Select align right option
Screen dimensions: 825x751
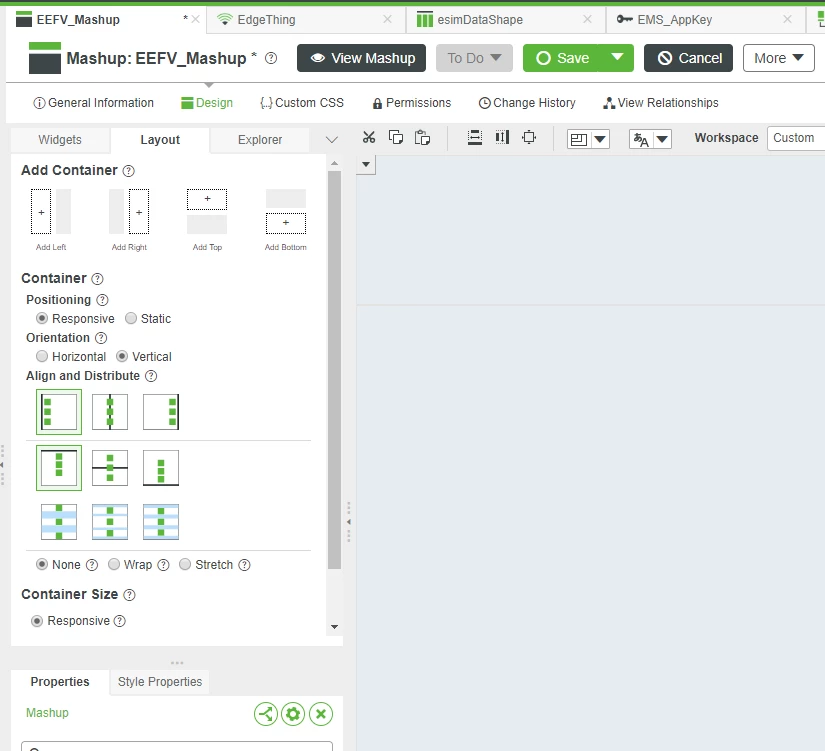click(161, 412)
